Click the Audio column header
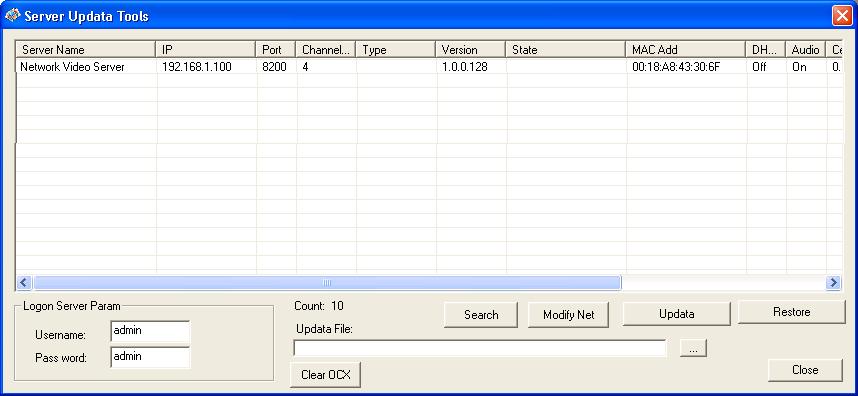This screenshot has height=396, width=858. click(805, 50)
